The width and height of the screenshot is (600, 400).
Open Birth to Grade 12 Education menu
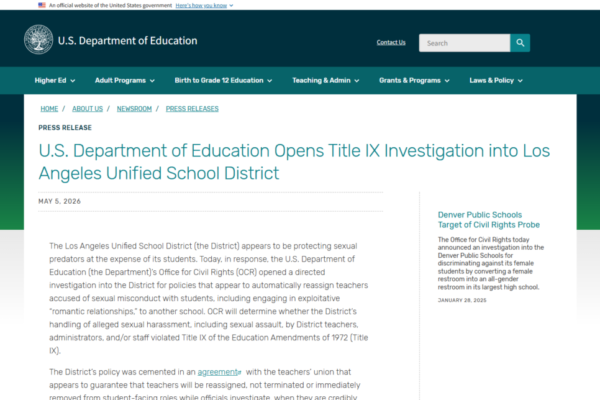(223, 80)
